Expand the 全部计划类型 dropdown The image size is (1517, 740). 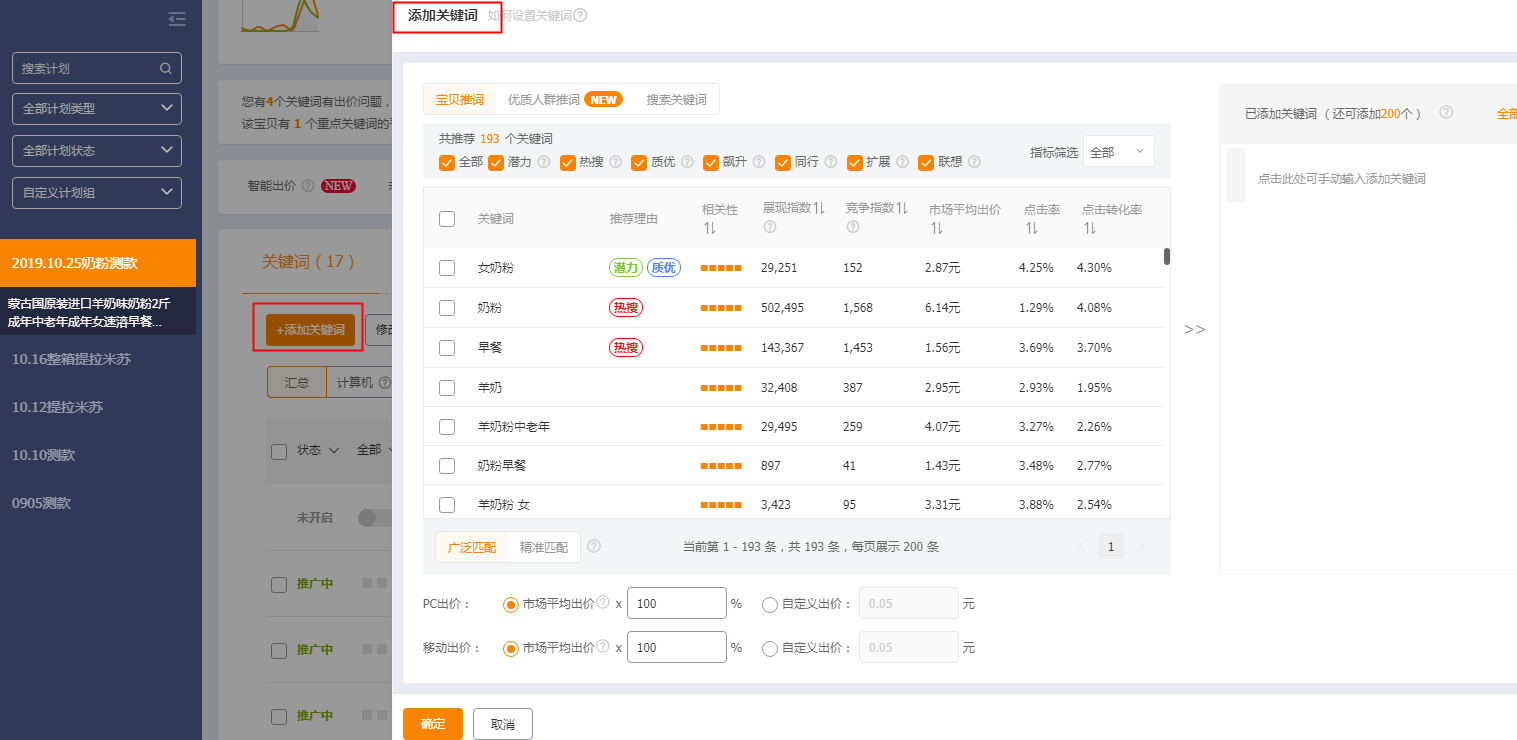[97, 109]
